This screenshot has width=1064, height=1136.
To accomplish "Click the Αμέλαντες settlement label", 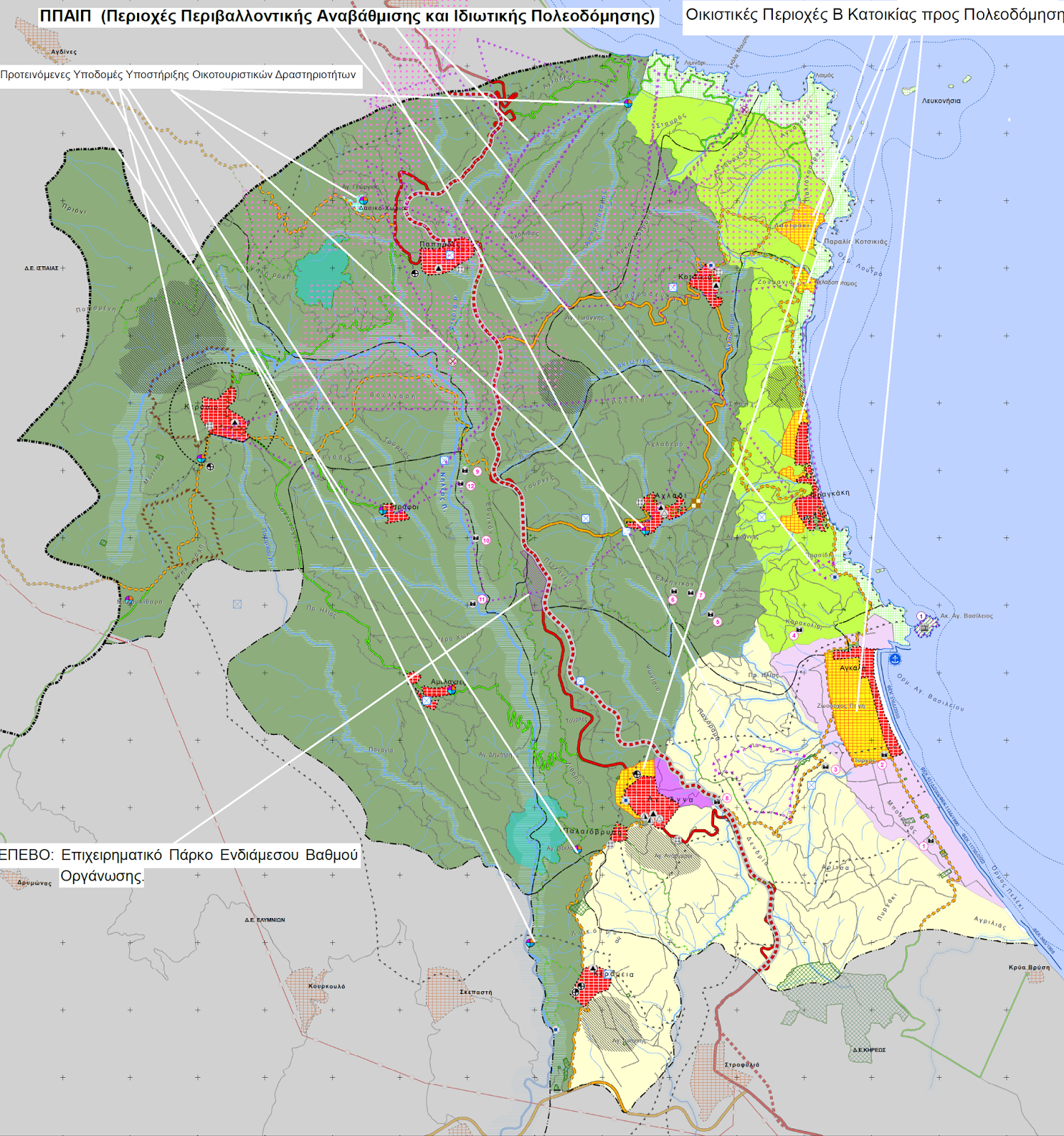I will pyautogui.click(x=446, y=682).
